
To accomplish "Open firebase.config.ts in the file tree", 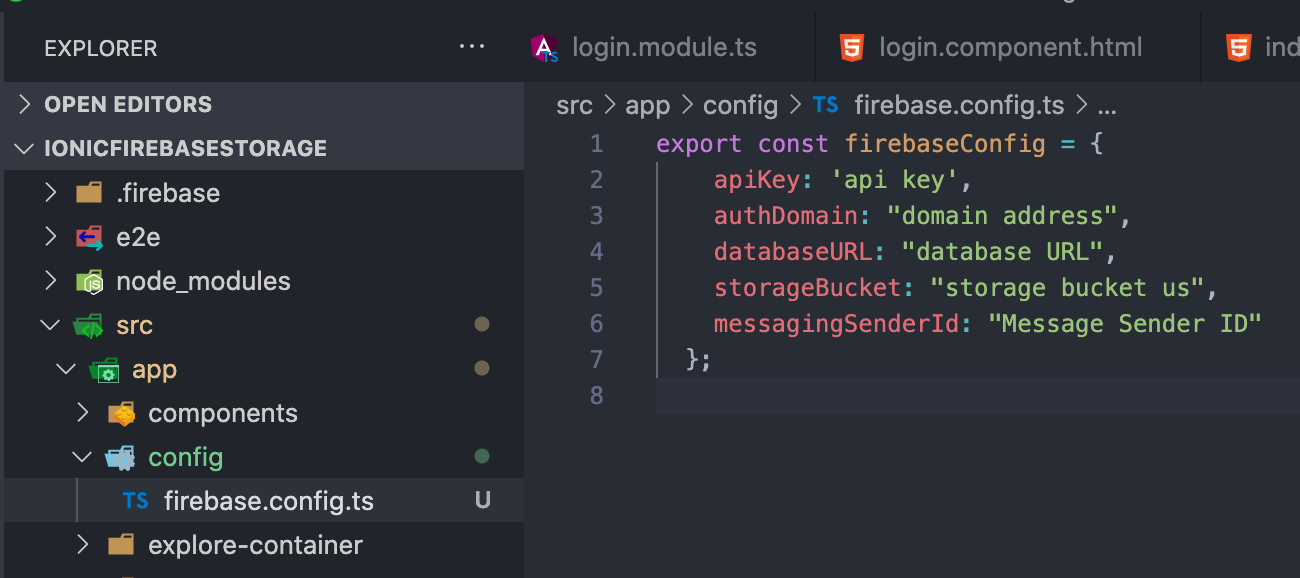I will (268, 501).
